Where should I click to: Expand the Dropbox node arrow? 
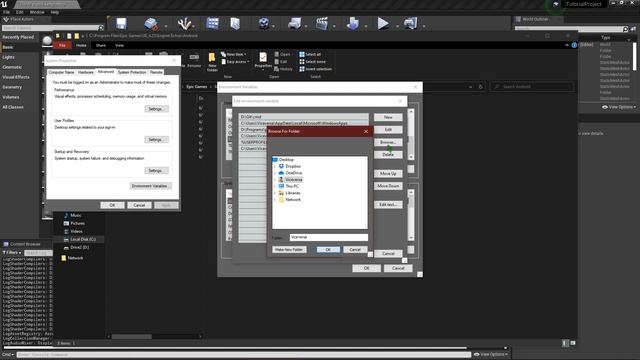coord(275,167)
